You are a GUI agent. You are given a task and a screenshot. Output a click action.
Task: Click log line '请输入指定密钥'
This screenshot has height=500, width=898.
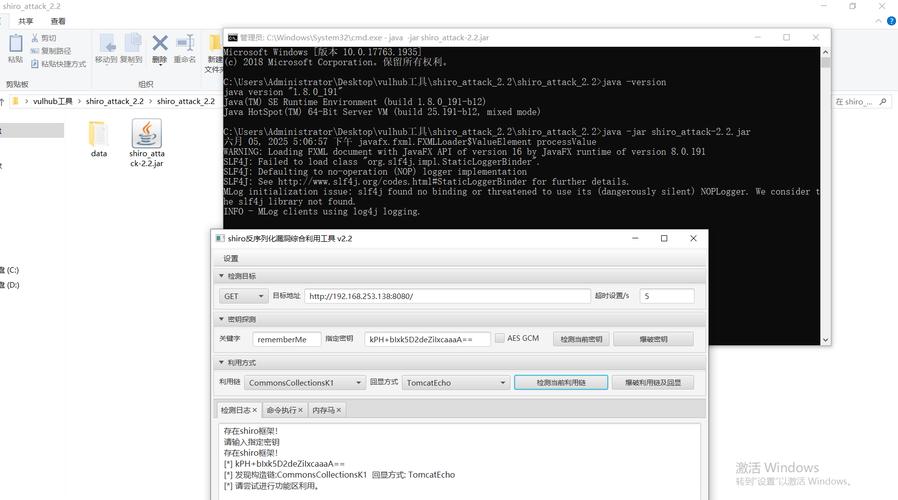click(251, 442)
